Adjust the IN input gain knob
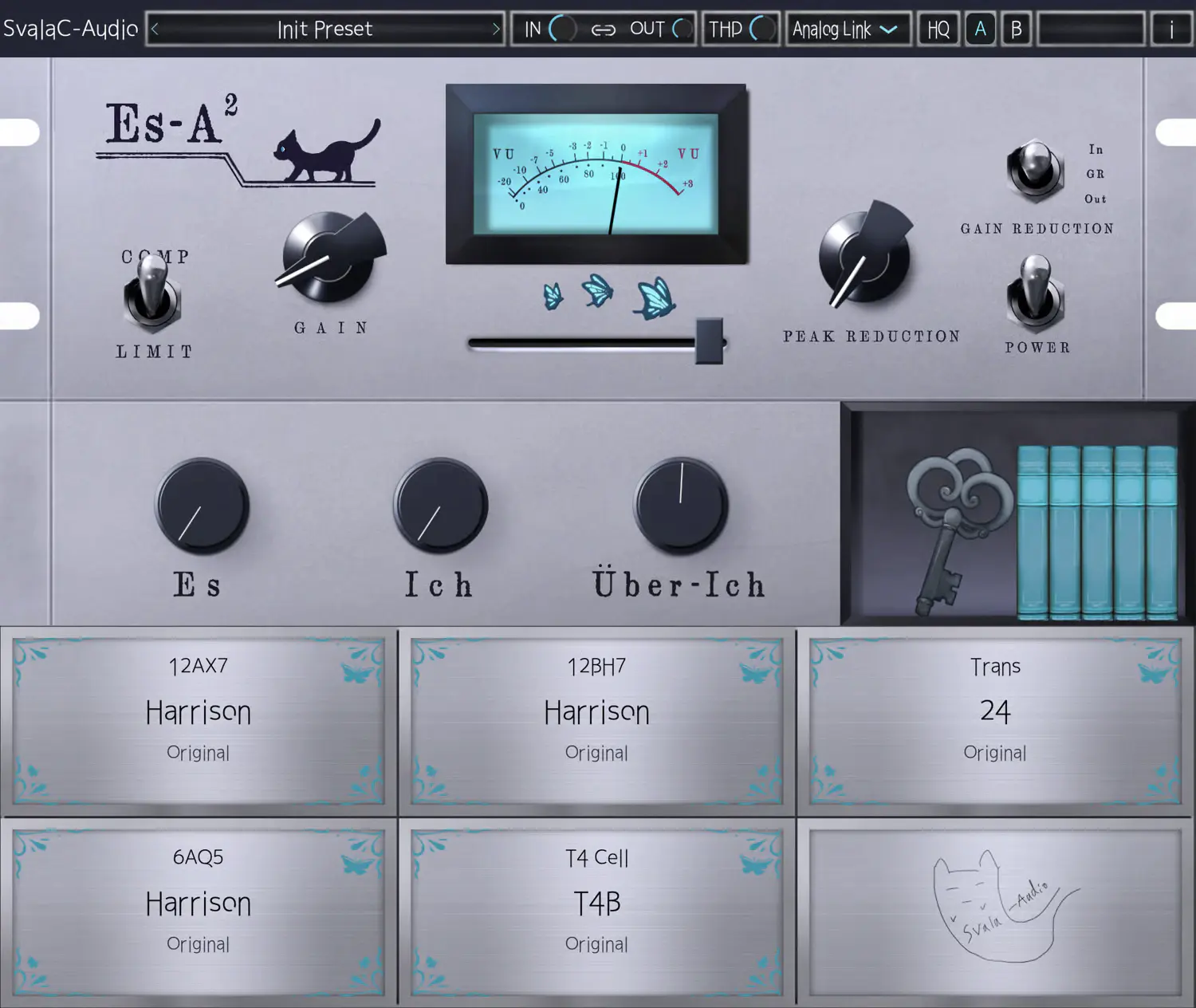Screen dimensions: 1196x1008 tap(563, 30)
